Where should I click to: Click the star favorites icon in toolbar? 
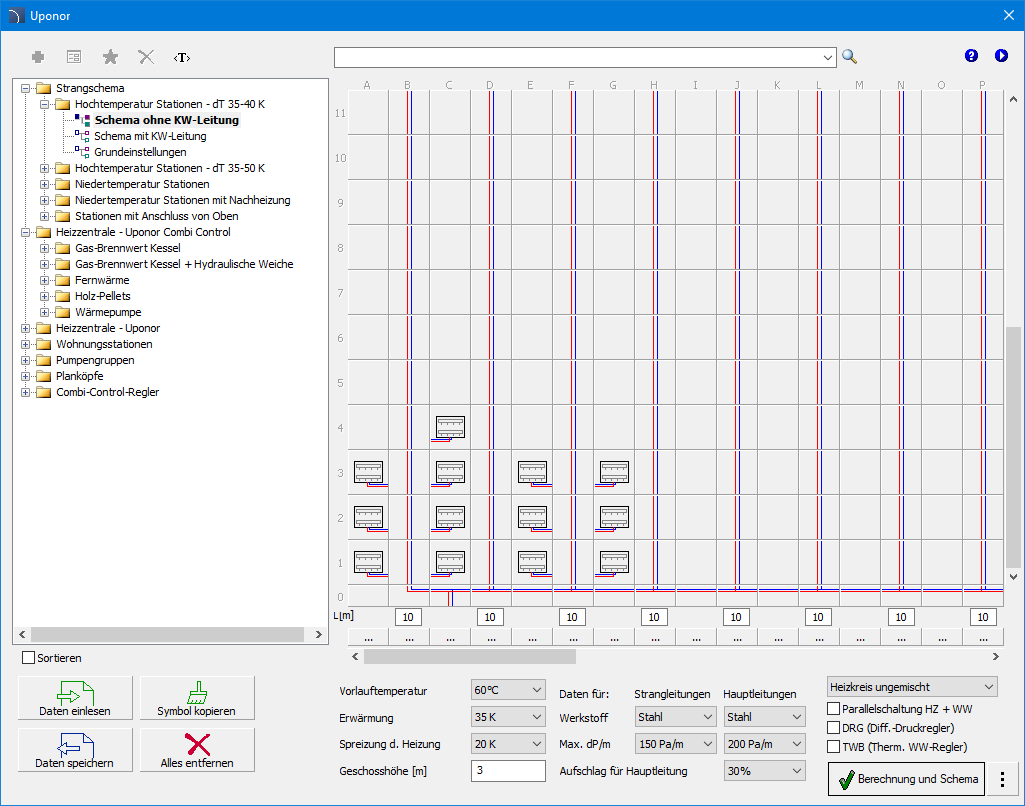pos(110,57)
